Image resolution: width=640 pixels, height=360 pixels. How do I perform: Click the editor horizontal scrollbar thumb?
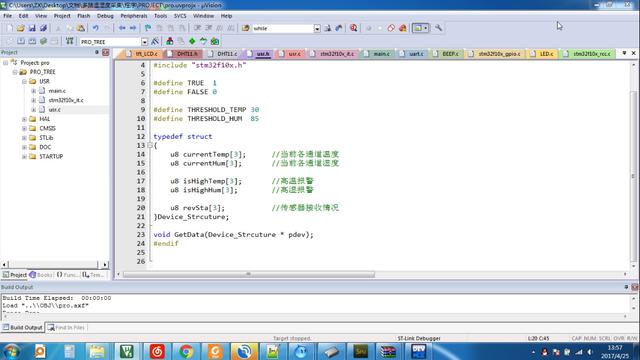point(249,274)
